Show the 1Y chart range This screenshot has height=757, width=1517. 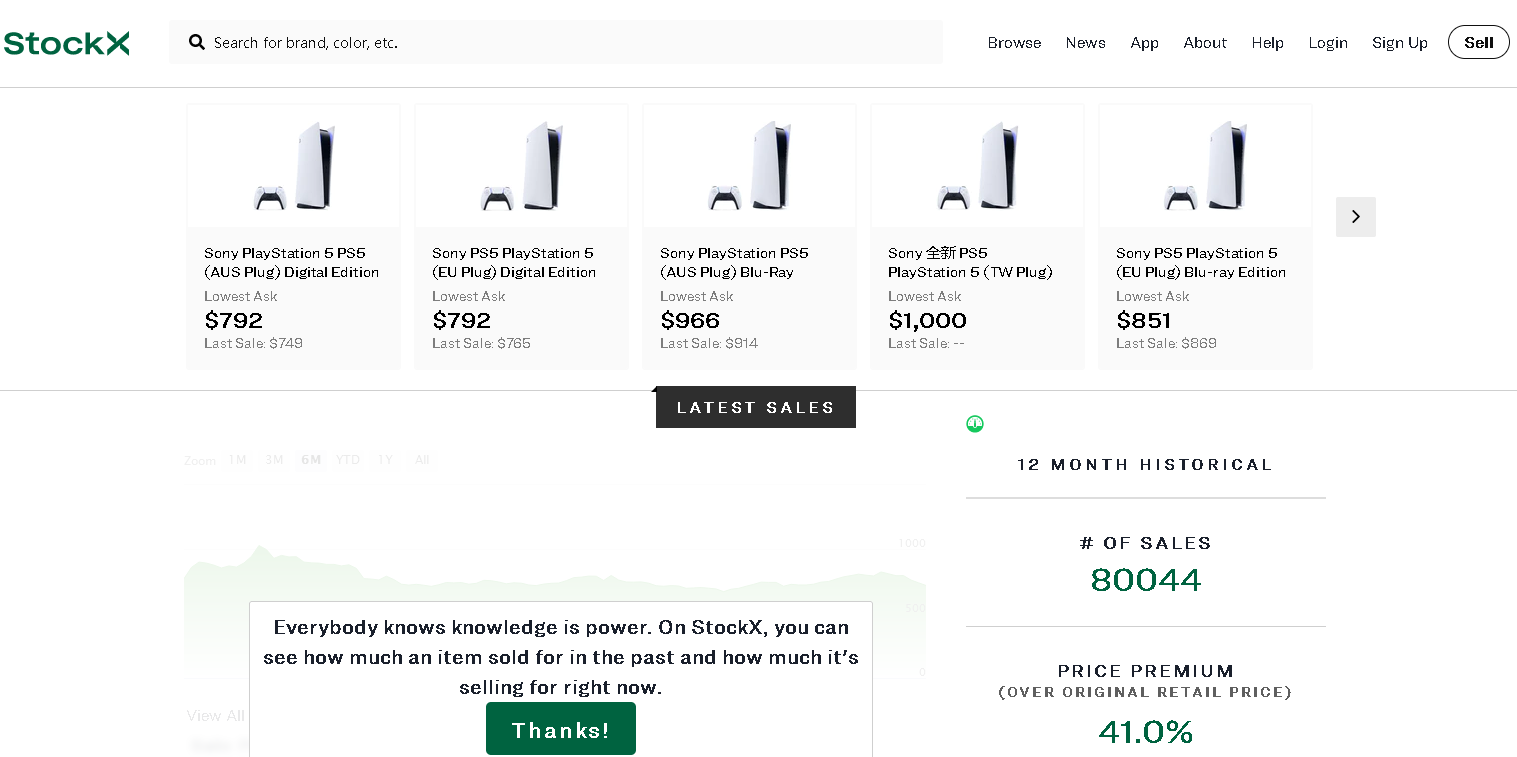click(385, 460)
